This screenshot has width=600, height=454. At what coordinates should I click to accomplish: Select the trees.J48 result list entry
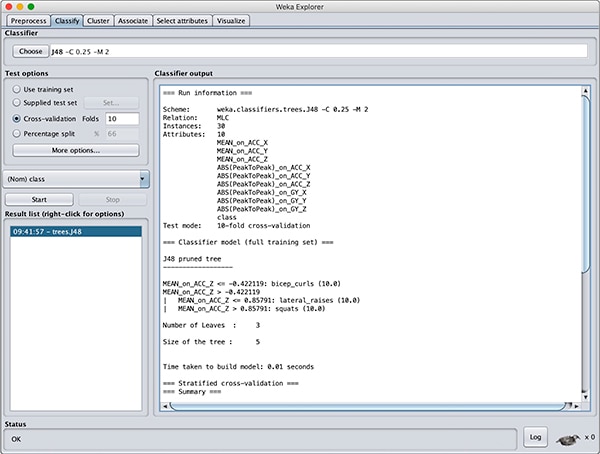[x=76, y=231]
